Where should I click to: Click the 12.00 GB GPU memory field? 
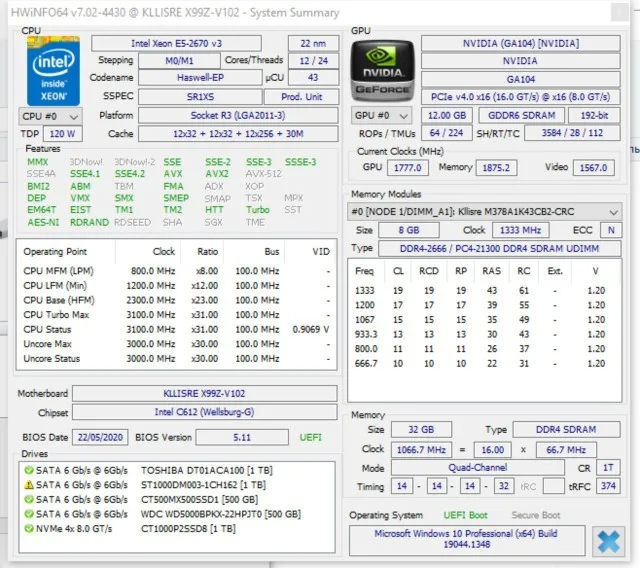[x=447, y=115]
